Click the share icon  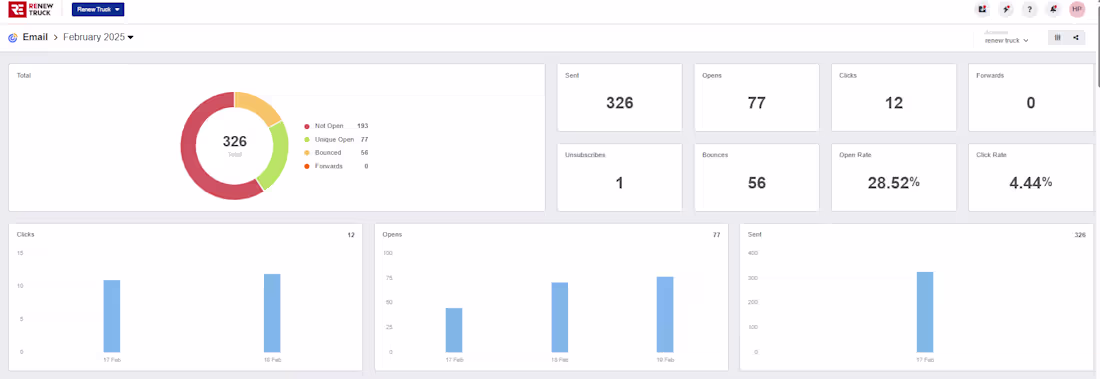[1075, 38]
